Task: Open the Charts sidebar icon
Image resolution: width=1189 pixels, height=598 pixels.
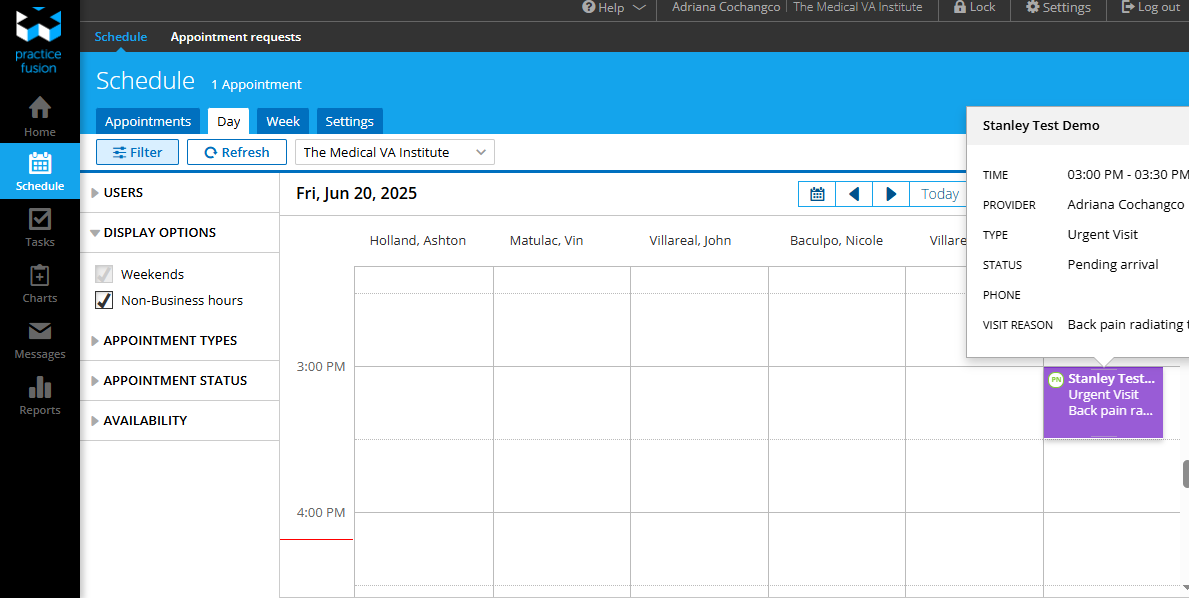Action: (39, 283)
